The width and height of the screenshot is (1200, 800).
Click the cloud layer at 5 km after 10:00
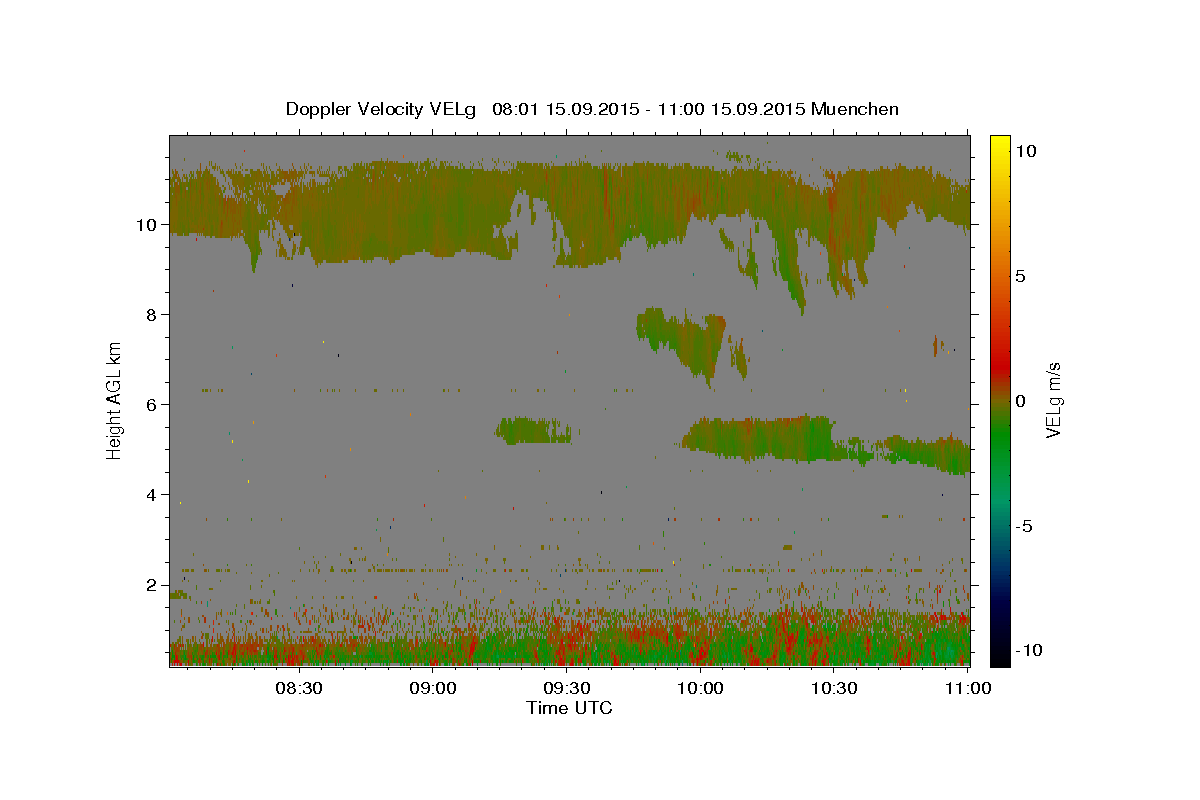pyautogui.click(x=760, y=438)
